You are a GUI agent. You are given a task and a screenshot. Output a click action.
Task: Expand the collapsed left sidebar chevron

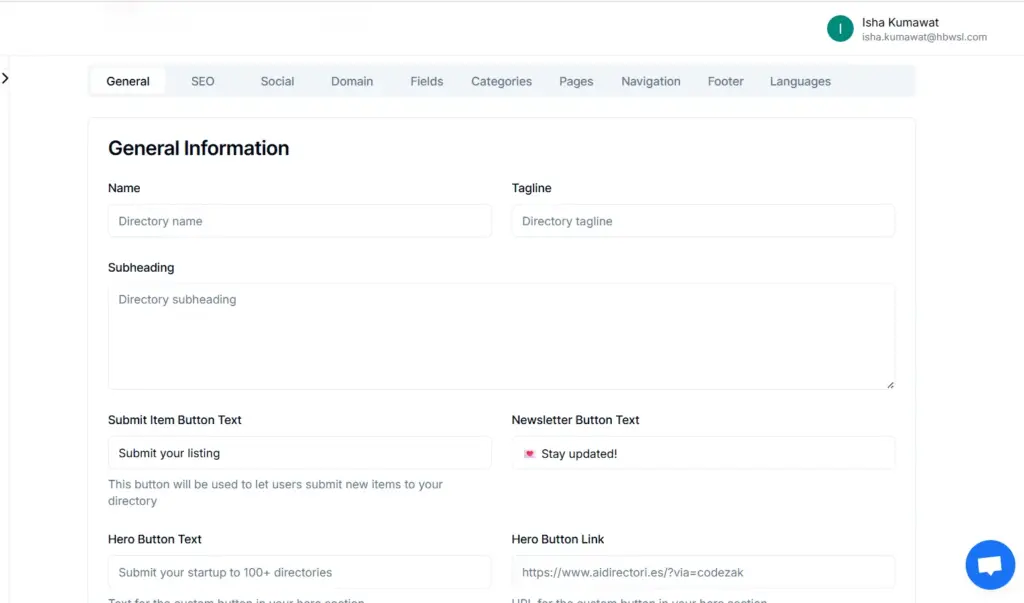click(7, 78)
